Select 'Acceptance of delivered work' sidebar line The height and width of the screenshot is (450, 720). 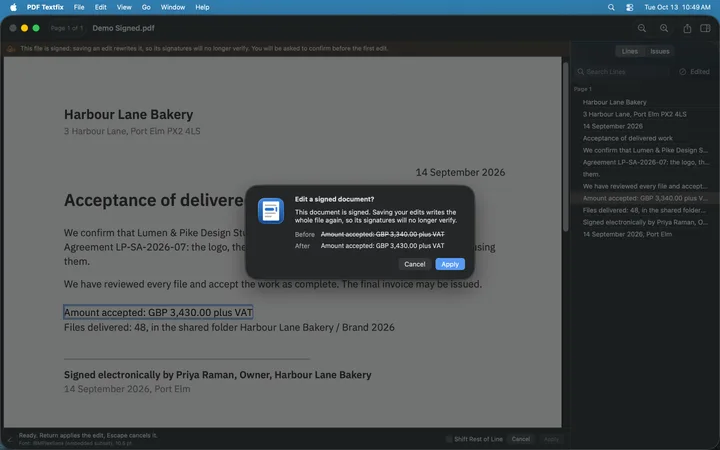[644, 138]
